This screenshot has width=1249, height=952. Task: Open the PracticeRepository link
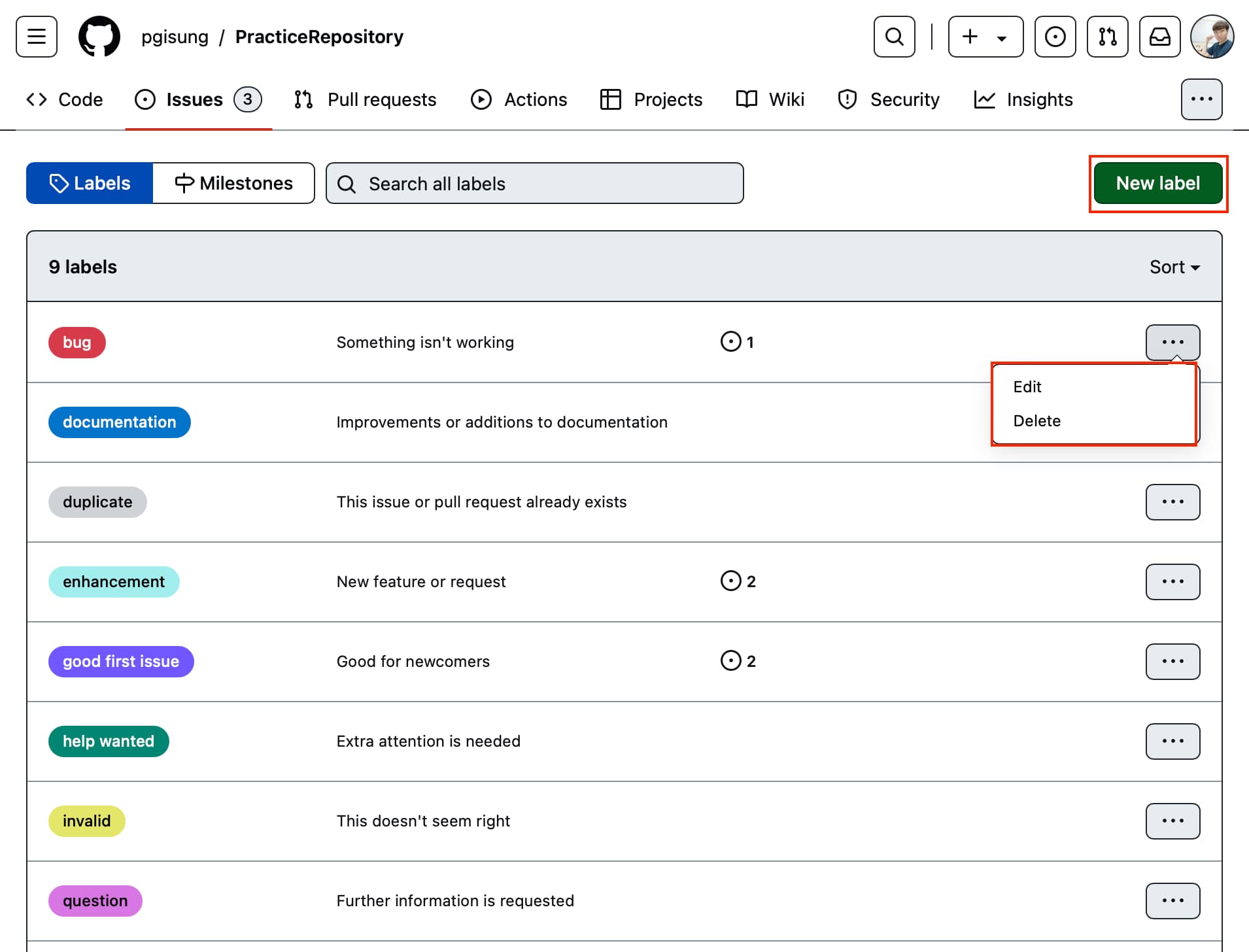(319, 37)
